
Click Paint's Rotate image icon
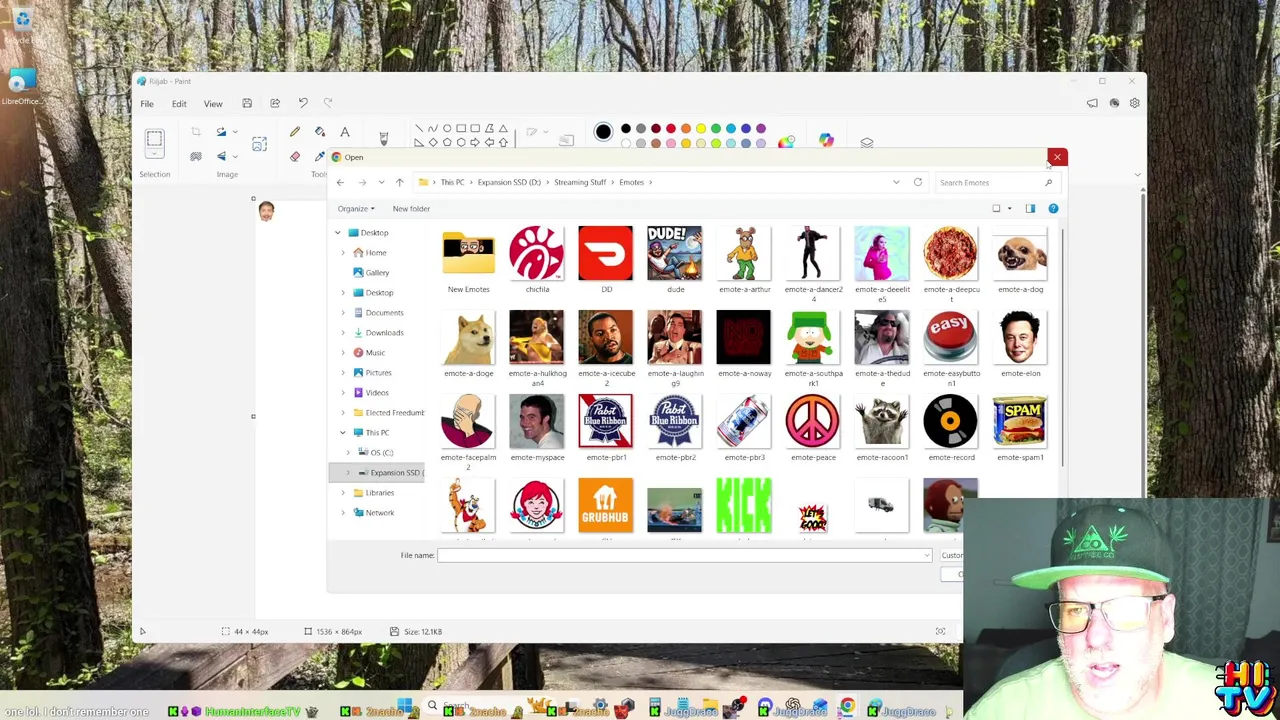click(x=221, y=132)
